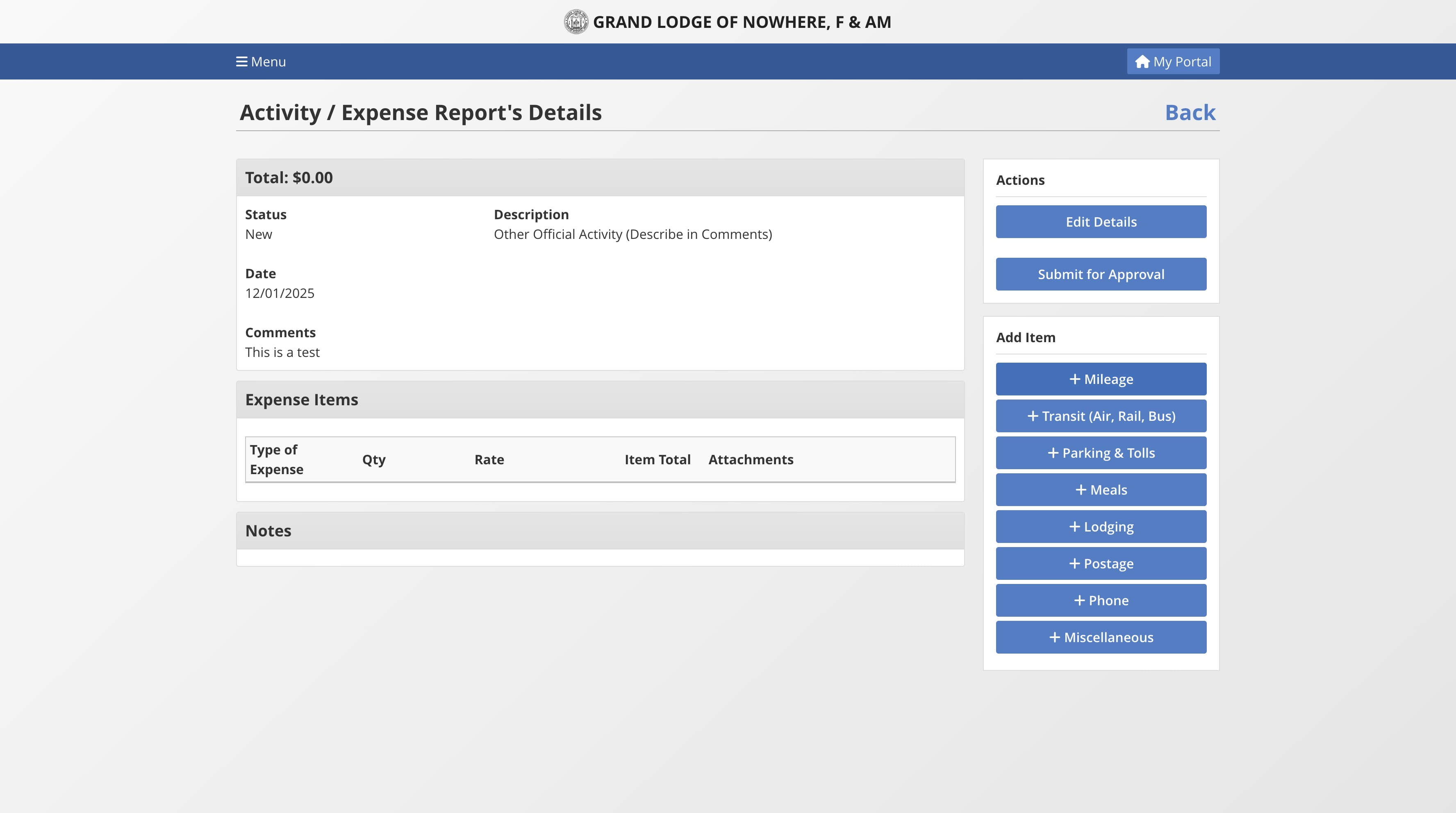Click the Expense Items section header
Image resolution: width=1456 pixels, height=813 pixels.
tap(600, 400)
